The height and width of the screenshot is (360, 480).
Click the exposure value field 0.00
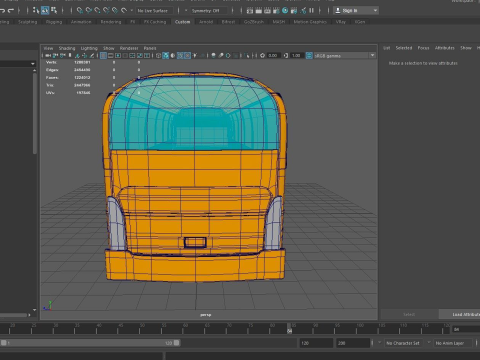pos(273,55)
